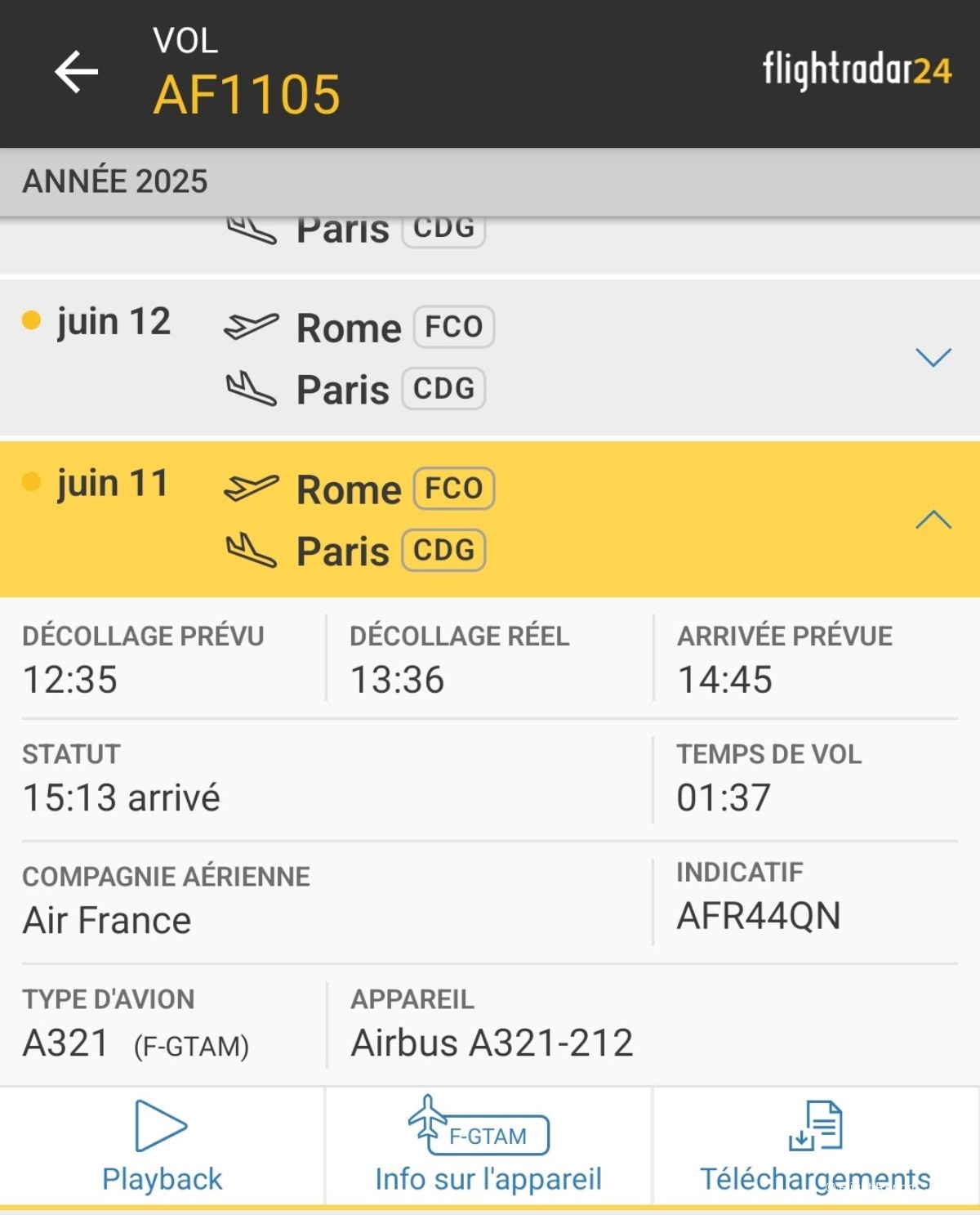Image resolution: width=980 pixels, height=1215 pixels.
Task: Tap the back arrow in header
Action: (77, 72)
